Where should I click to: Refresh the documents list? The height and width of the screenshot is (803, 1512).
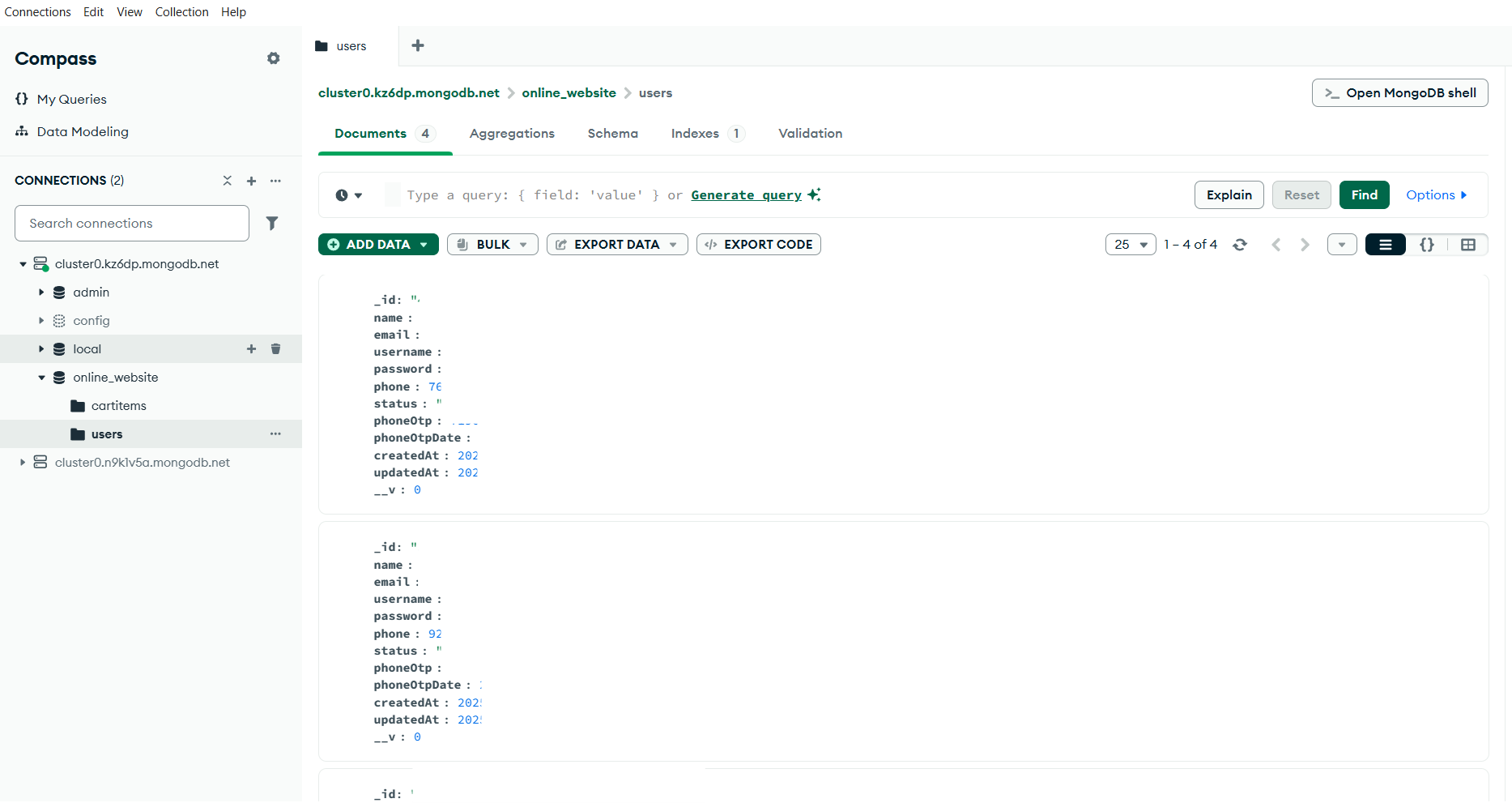point(1239,244)
